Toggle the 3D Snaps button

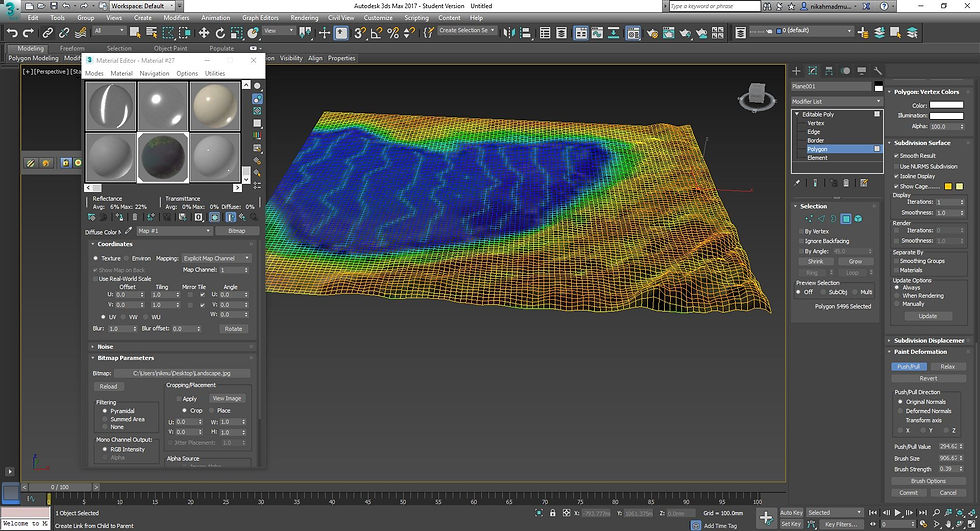click(359, 33)
